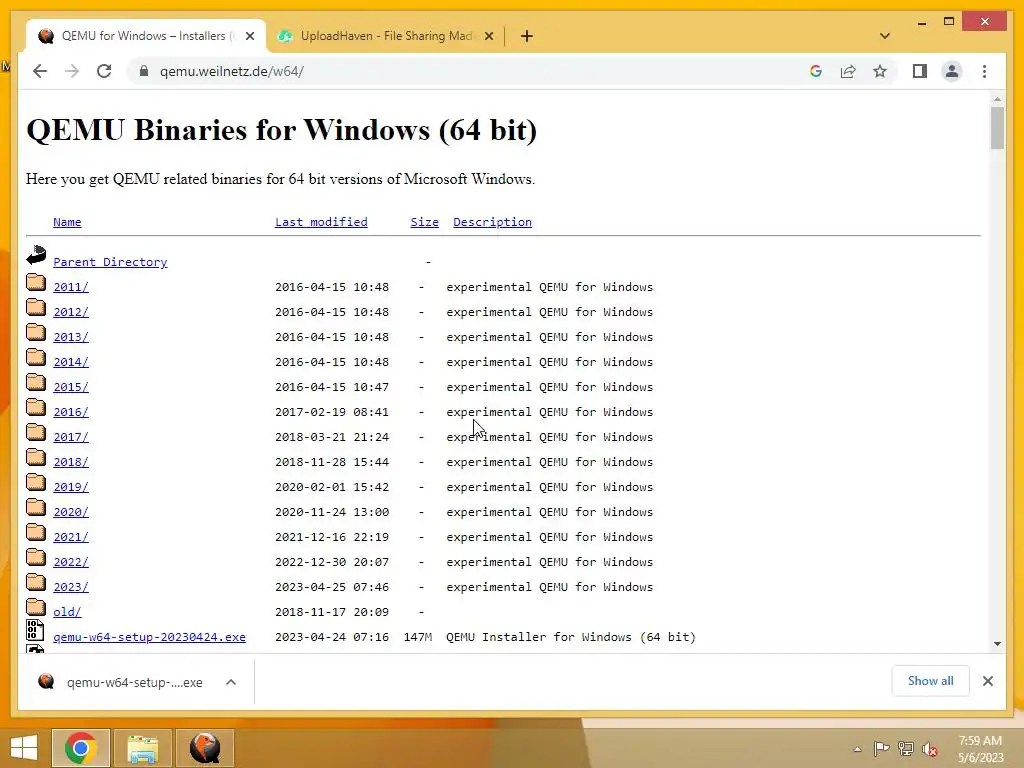
Task: Open the 2019/ folder link
Action: pos(71,487)
